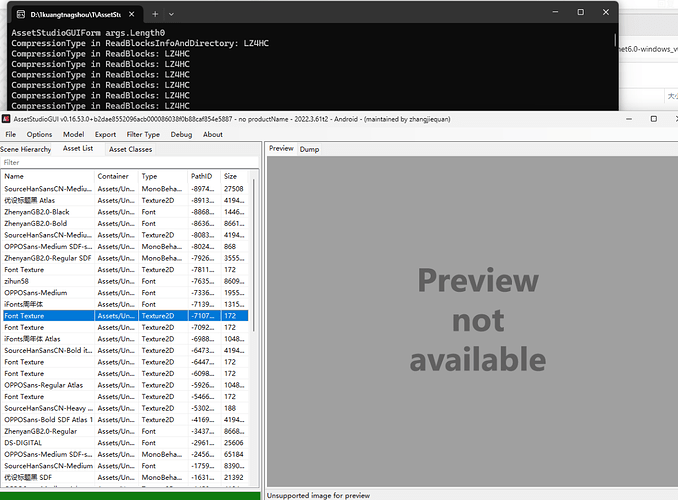
Task: Switch to the Asset Classes tab
Action: (x=131, y=149)
